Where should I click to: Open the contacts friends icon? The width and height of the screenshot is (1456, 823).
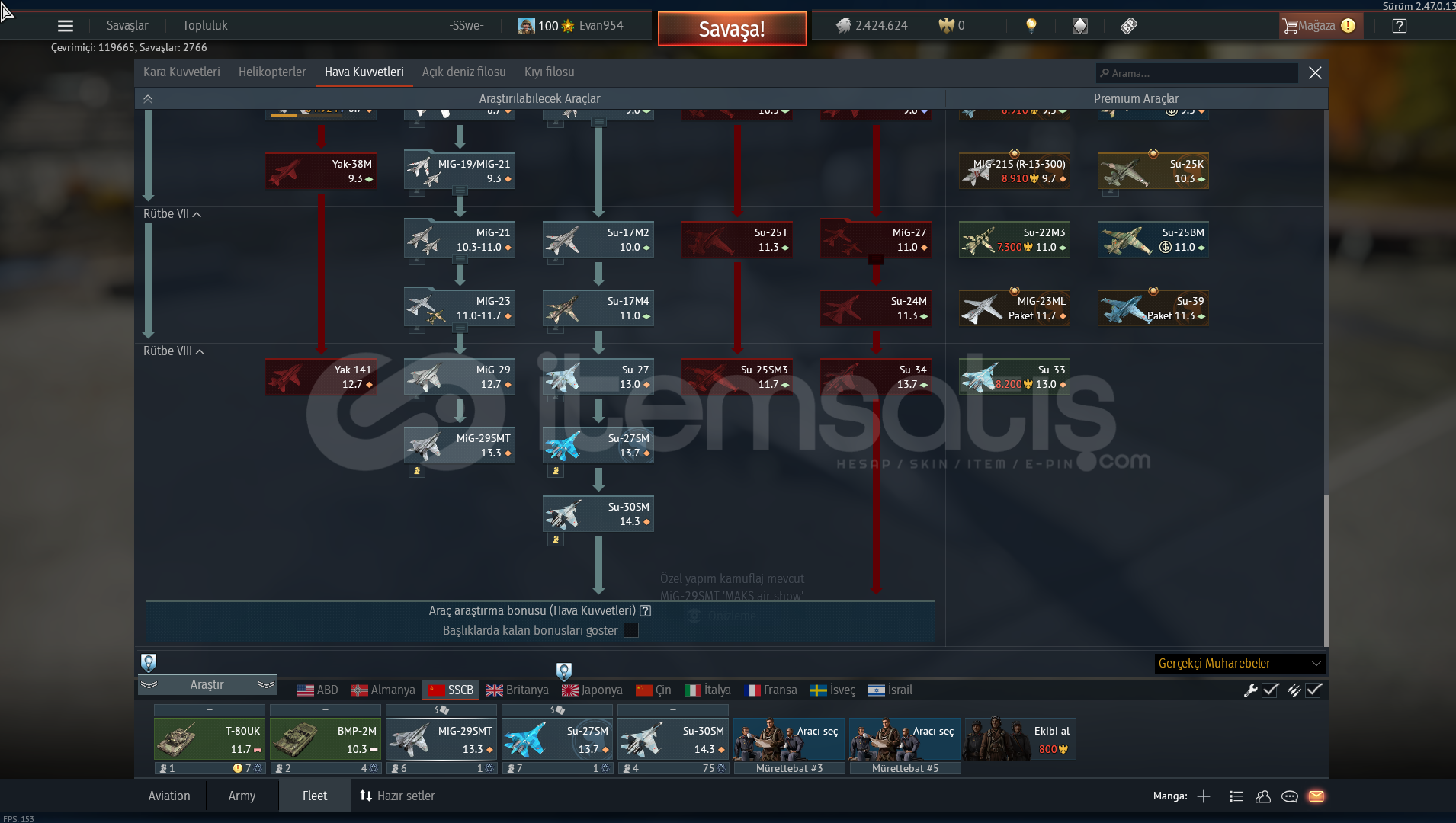pyautogui.click(x=1263, y=796)
